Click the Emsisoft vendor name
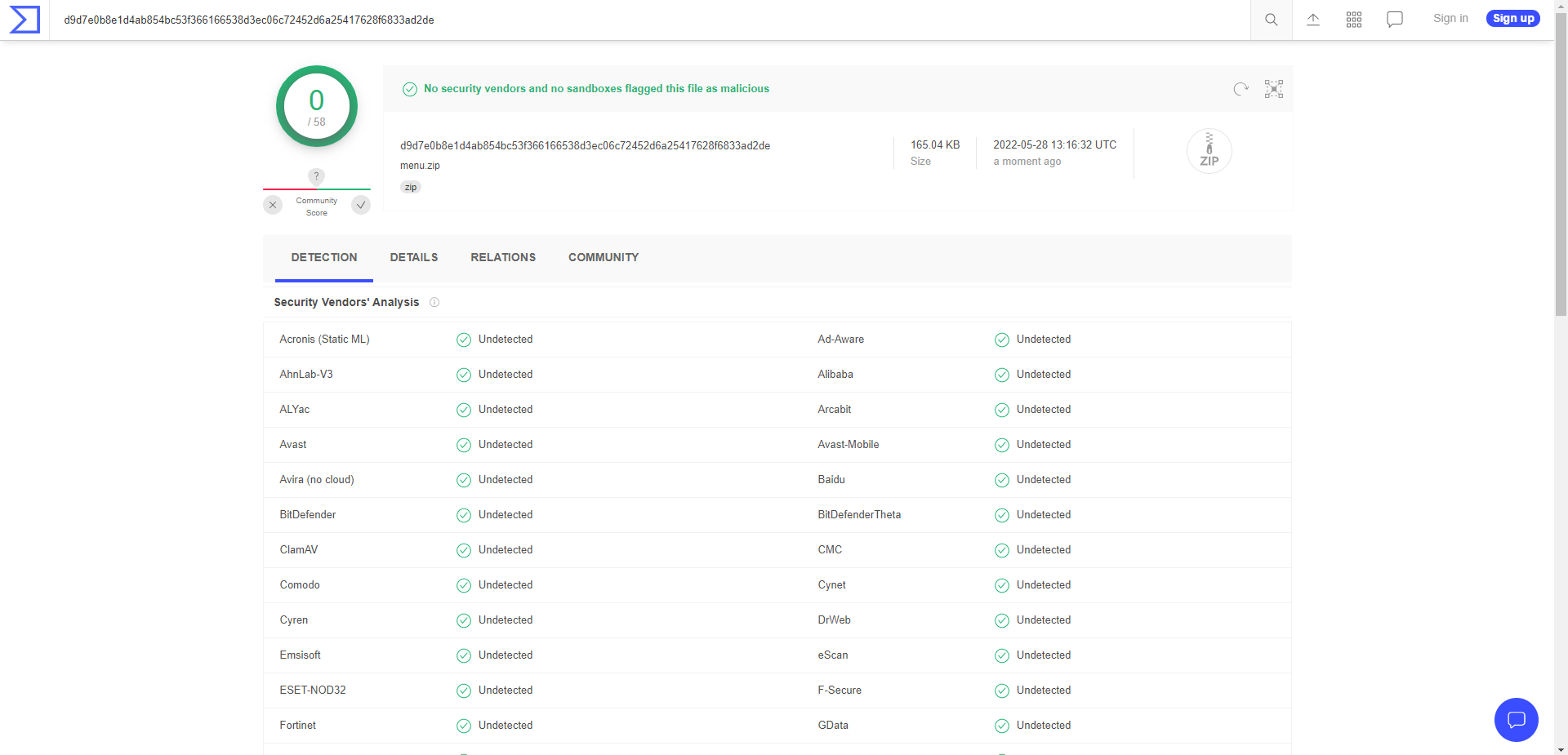The image size is (1568, 755). tap(300, 655)
